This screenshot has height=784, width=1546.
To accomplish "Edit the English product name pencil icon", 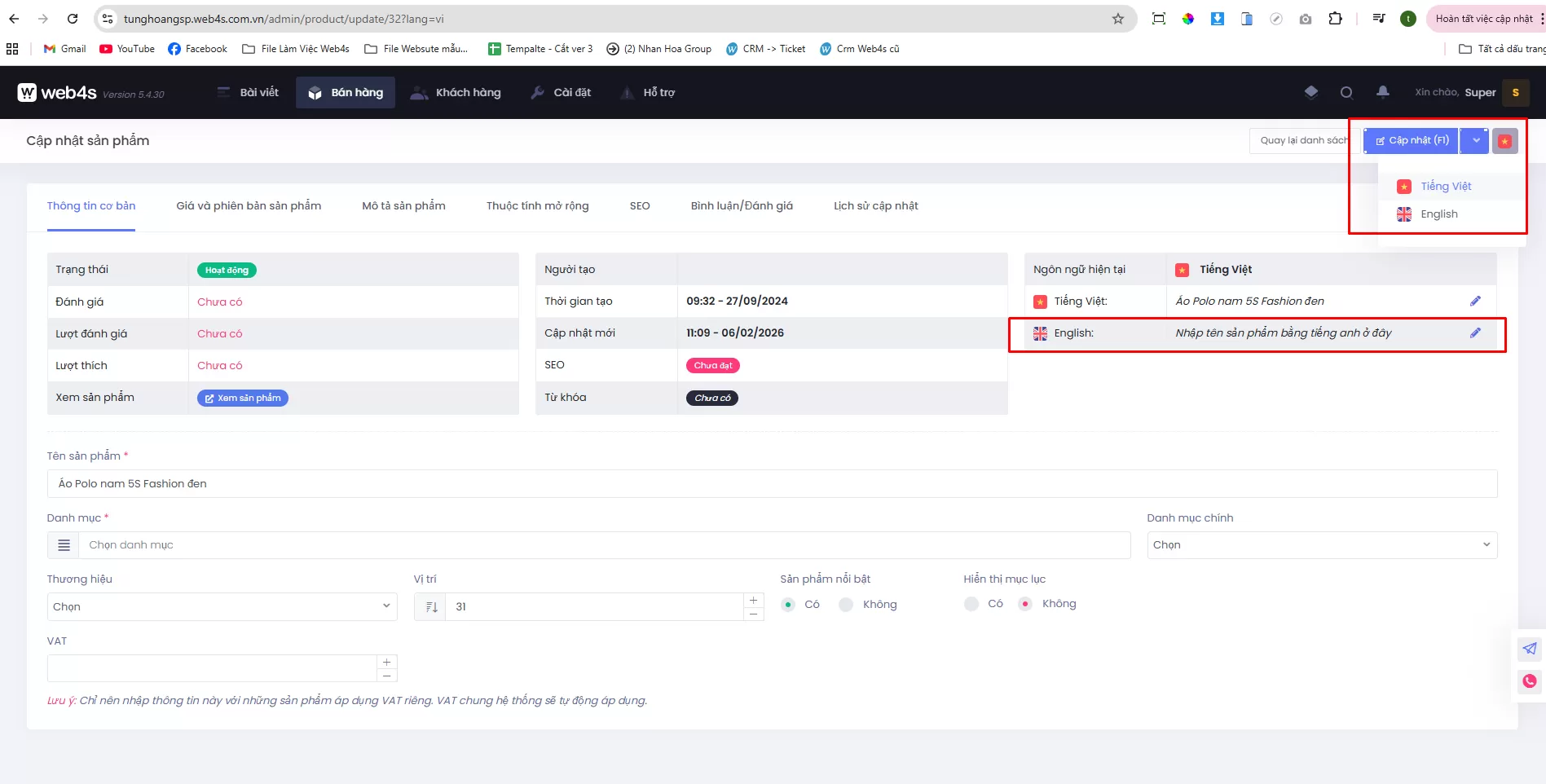I will point(1475,333).
